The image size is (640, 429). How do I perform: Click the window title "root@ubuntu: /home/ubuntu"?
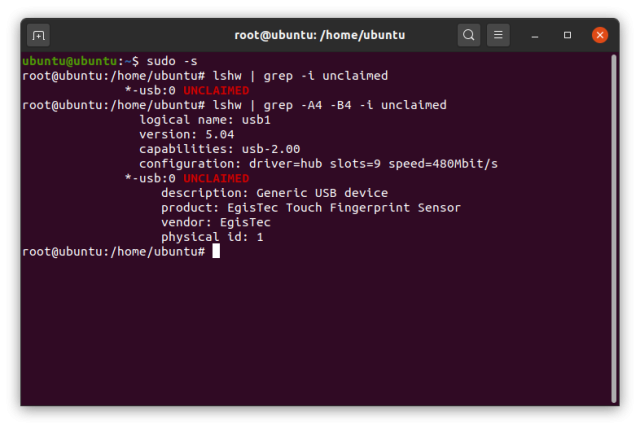click(319, 35)
